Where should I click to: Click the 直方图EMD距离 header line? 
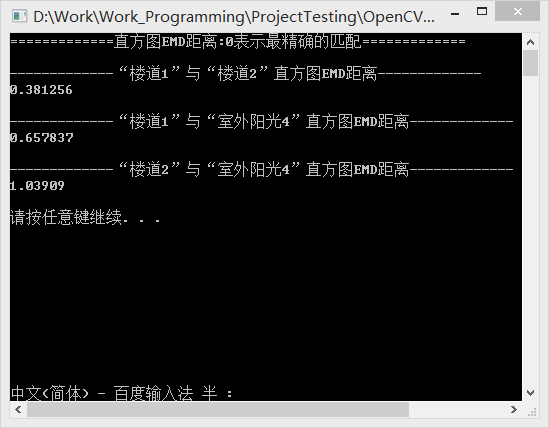point(238,42)
